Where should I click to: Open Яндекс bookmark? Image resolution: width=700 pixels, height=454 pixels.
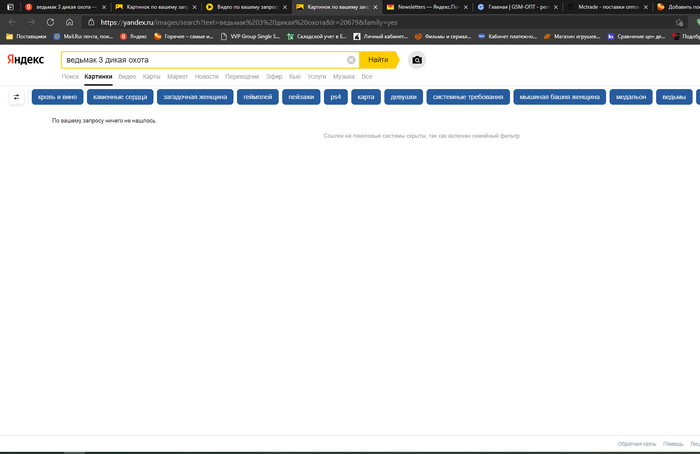point(133,37)
